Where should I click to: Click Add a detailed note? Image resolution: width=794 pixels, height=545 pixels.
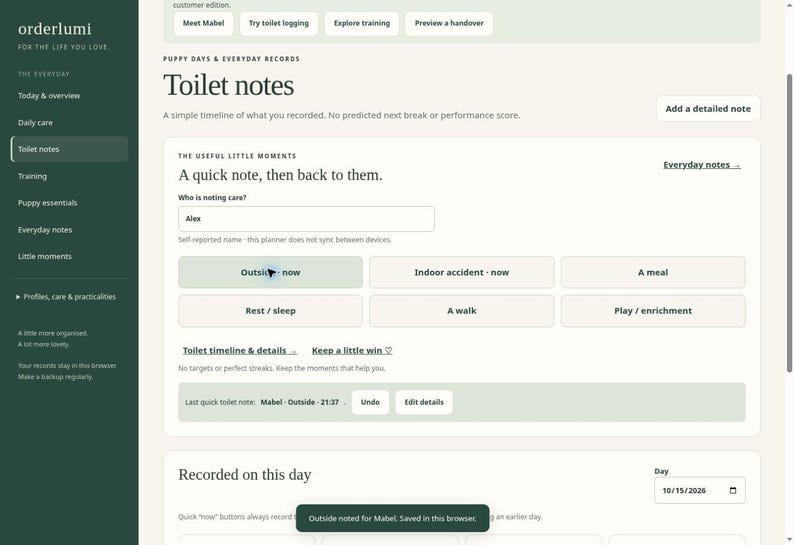708,109
